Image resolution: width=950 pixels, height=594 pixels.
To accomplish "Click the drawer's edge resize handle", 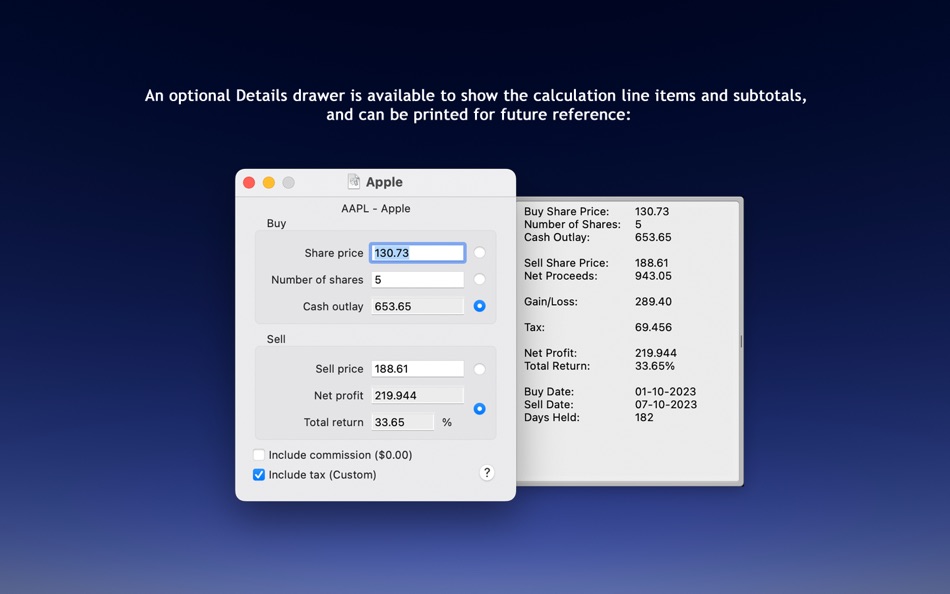I will click(741, 342).
